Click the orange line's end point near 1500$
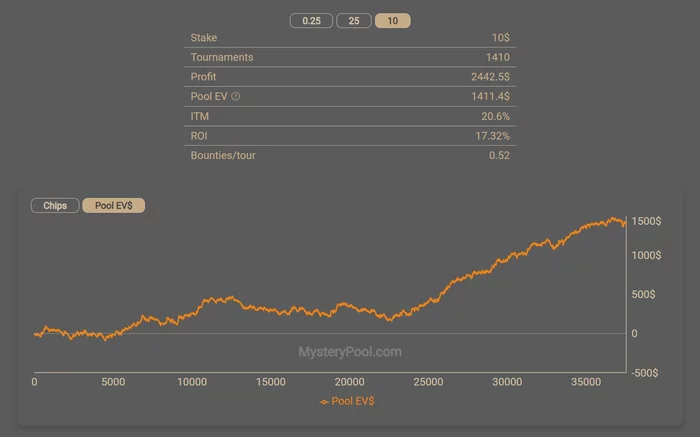700x437 pixels. click(x=625, y=224)
